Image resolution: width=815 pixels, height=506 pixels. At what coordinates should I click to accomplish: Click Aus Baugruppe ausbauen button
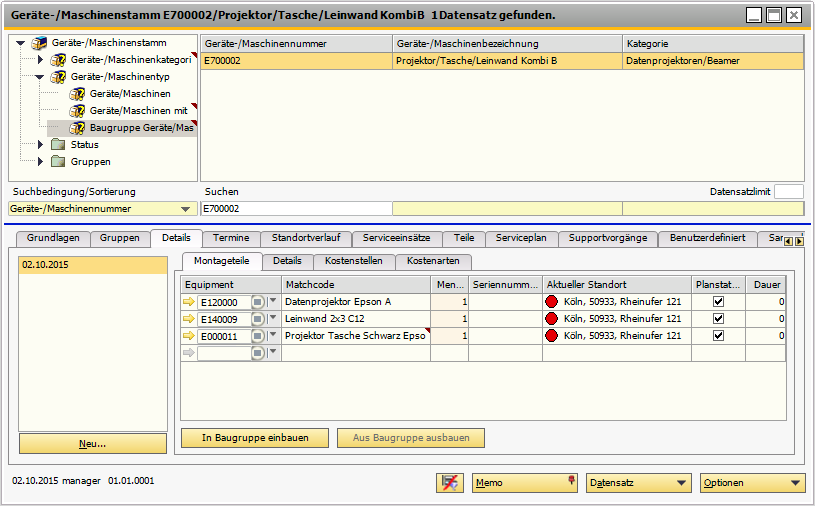pyautogui.click(x=411, y=438)
